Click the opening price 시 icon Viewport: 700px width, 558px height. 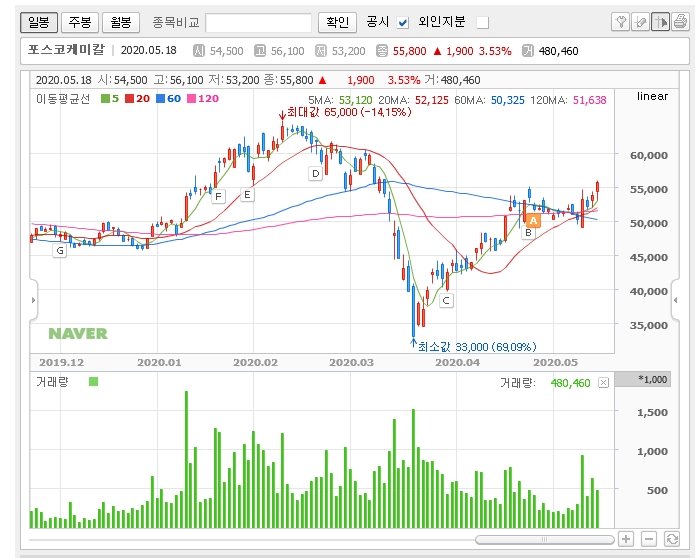[x=198, y=51]
